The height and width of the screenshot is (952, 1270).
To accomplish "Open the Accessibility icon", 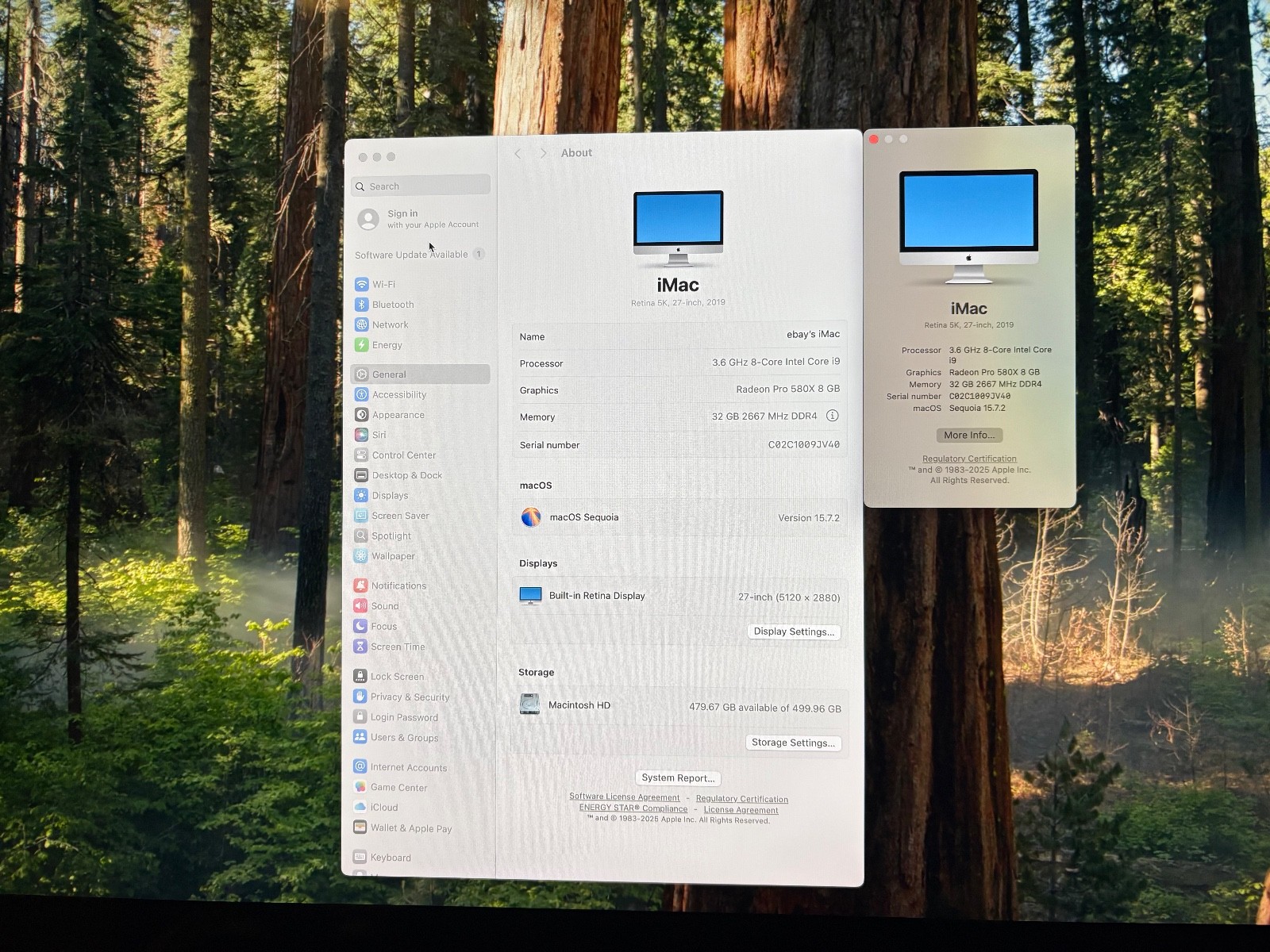I will [361, 394].
